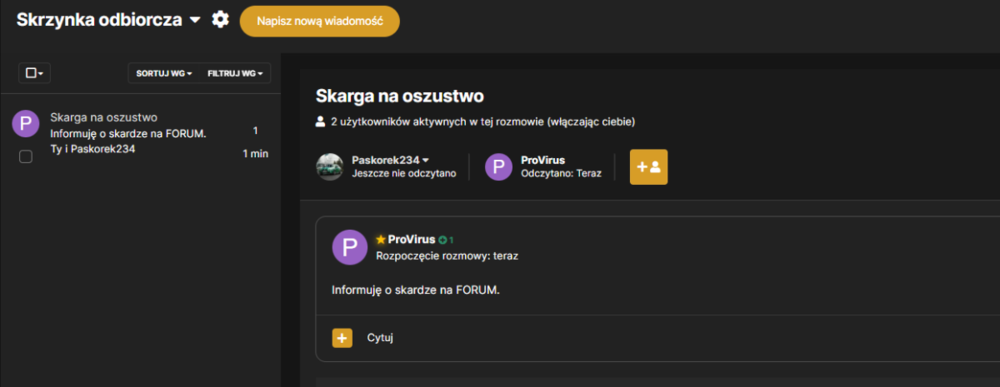Click ProVirus avatar in message post
The height and width of the screenshot is (387, 1000).
pos(349,247)
